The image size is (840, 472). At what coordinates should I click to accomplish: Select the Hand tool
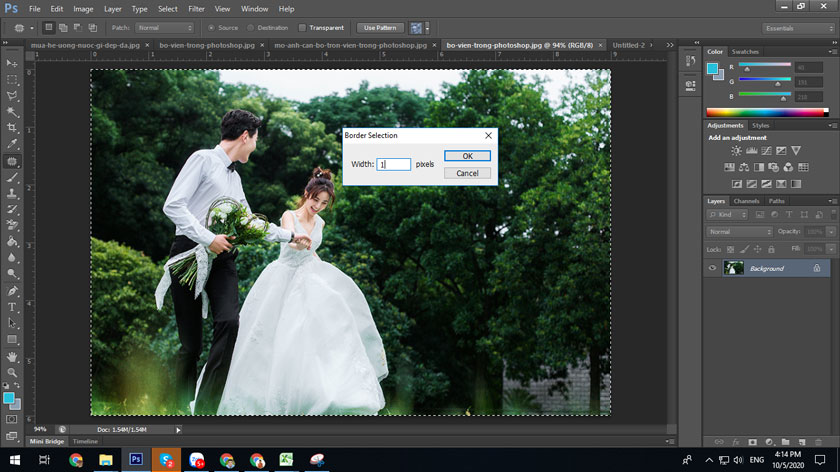coord(12,356)
